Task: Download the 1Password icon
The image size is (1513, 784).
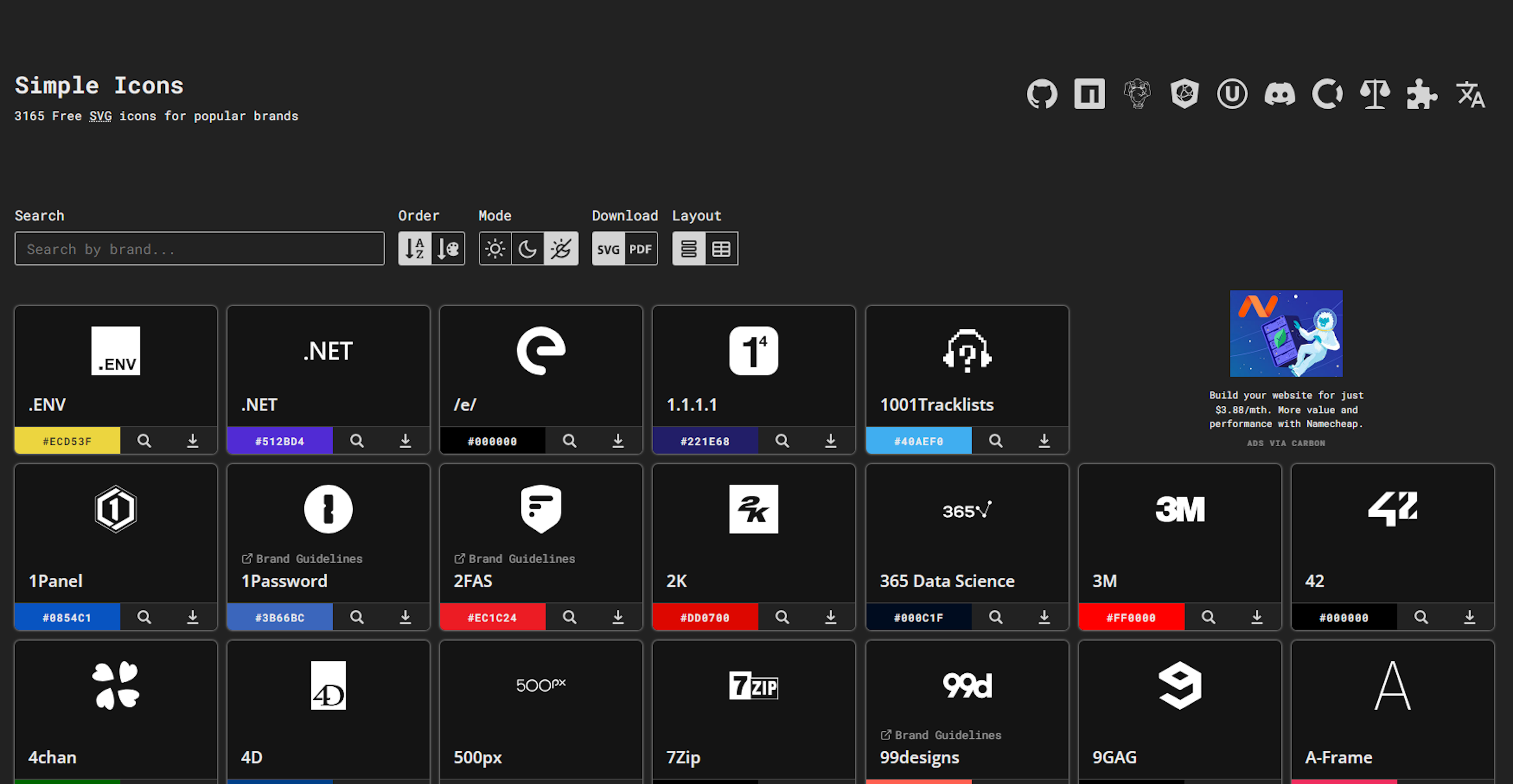Action: coord(405,617)
